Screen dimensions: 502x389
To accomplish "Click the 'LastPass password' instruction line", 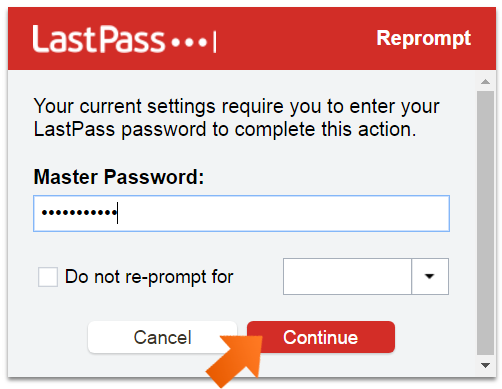I will point(225,129).
